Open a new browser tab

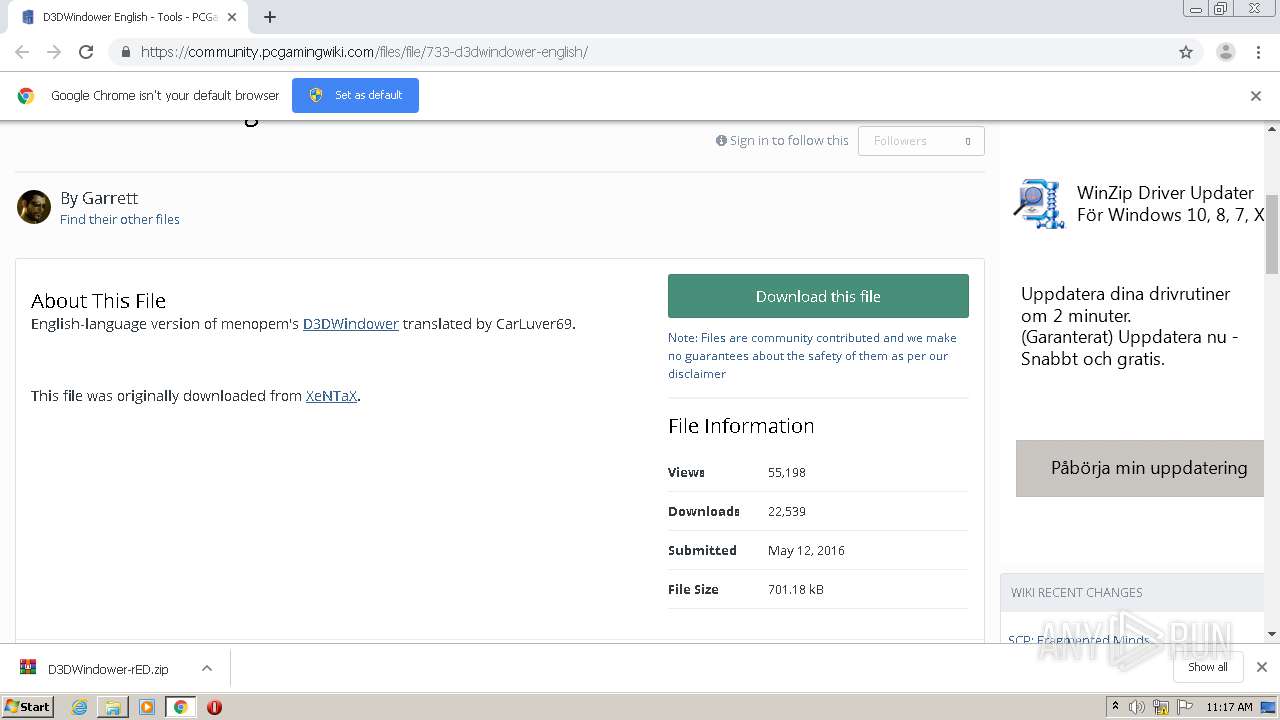point(270,17)
